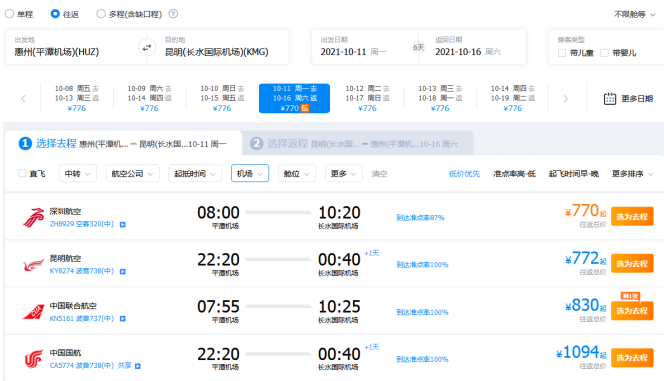Screen dimensions: 664x381
Task: Open calendar icon for more dates
Action: [x=610, y=99]
